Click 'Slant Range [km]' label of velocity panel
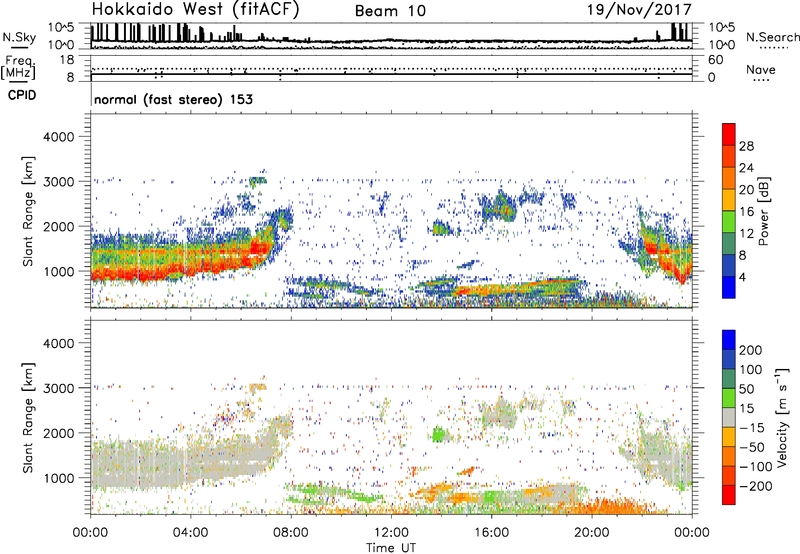Screen dimensions: 800x554 28,418
